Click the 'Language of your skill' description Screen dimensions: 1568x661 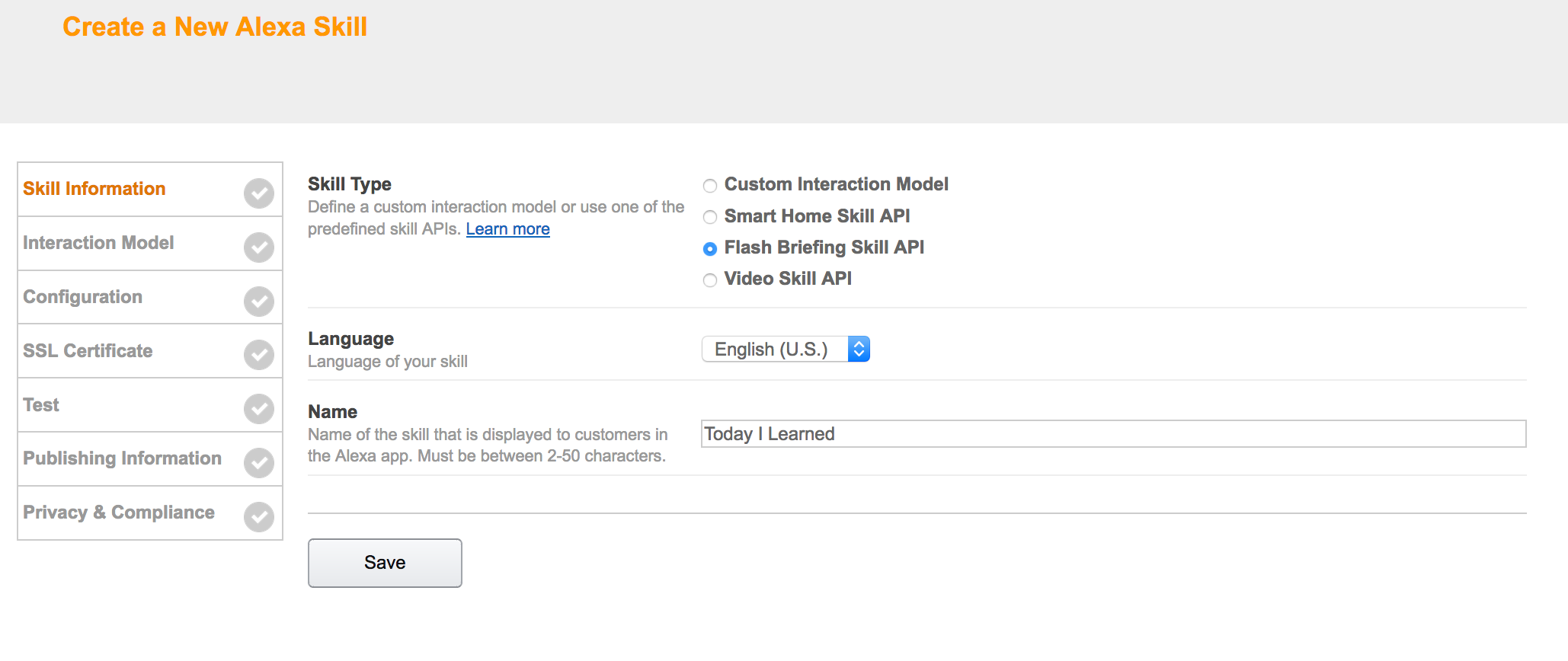pos(388,362)
